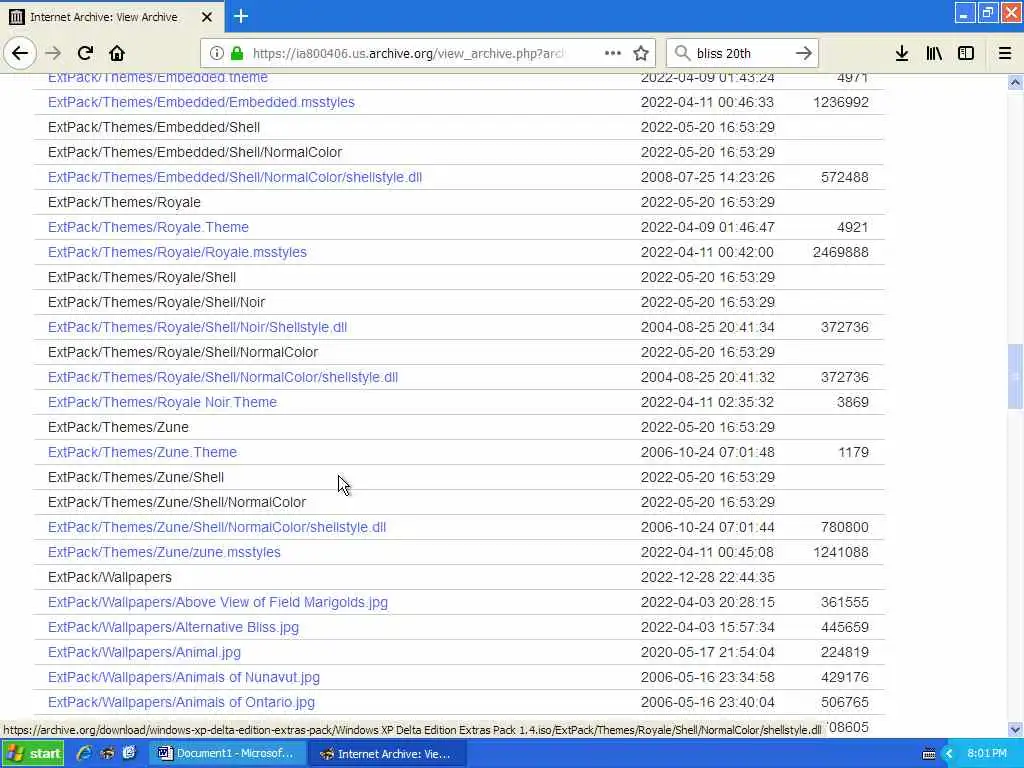The height and width of the screenshot is (768, 1024).
Task: Click the search magnifier icon
Action: pyautogui.click(x=682, y=53)
